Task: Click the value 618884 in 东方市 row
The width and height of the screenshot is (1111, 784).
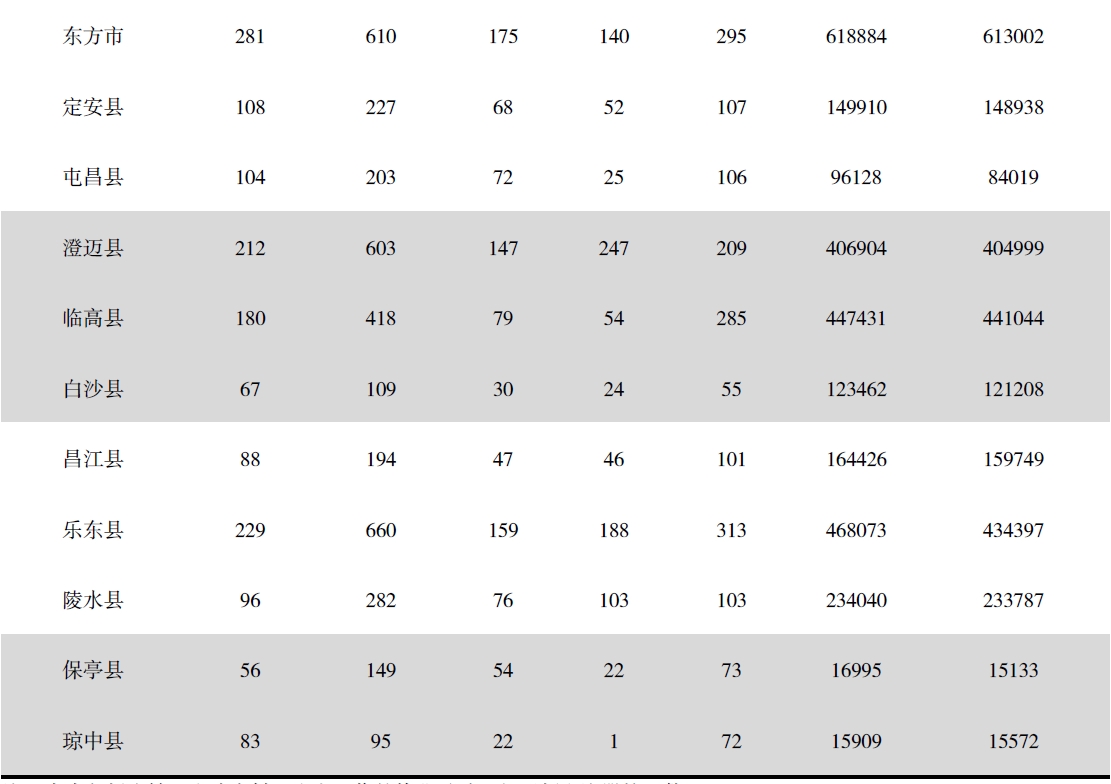Action: click(856, 36)
